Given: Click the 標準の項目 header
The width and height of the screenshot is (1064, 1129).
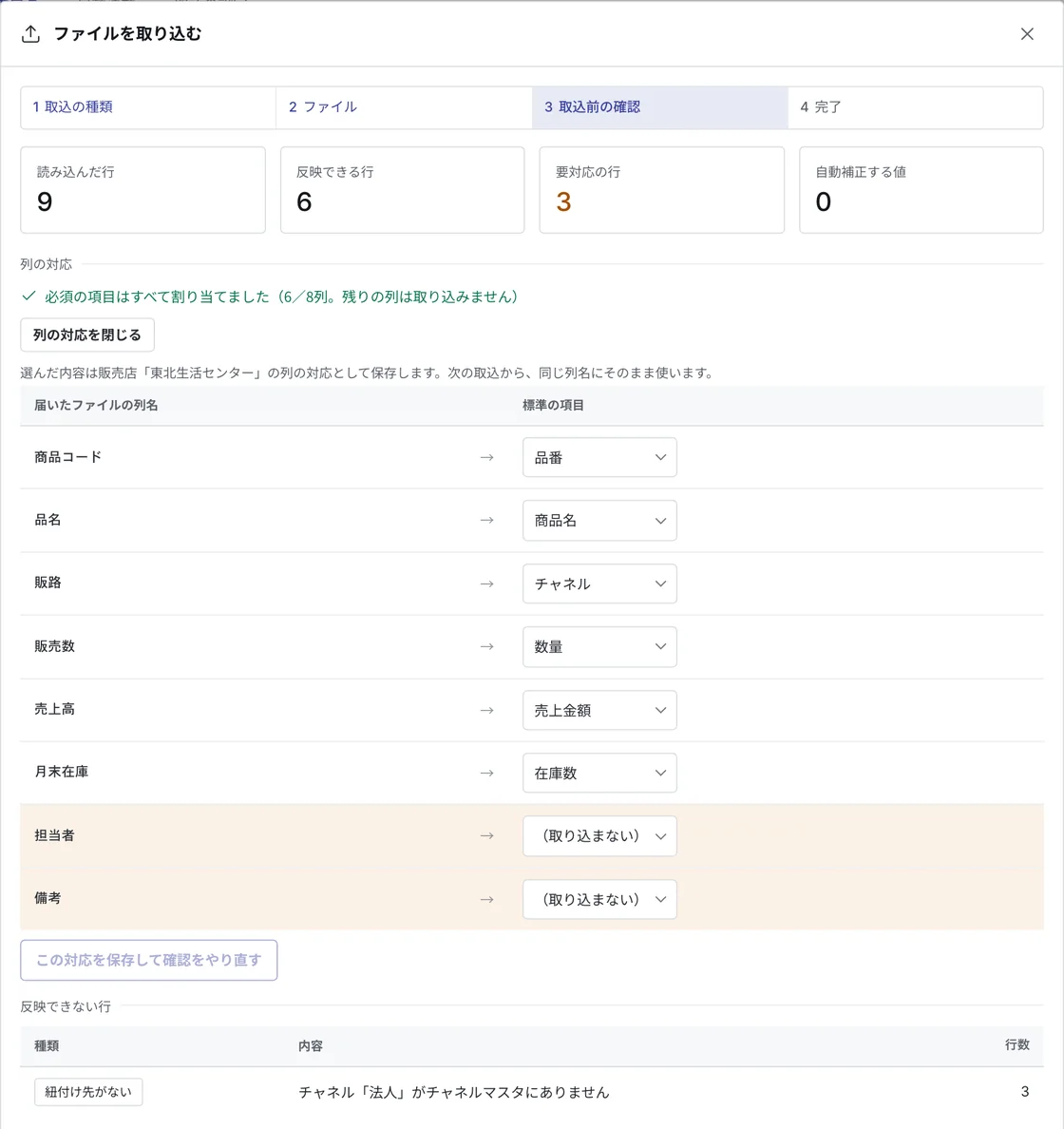Looking at the screenshot, I should coord(553,406).
